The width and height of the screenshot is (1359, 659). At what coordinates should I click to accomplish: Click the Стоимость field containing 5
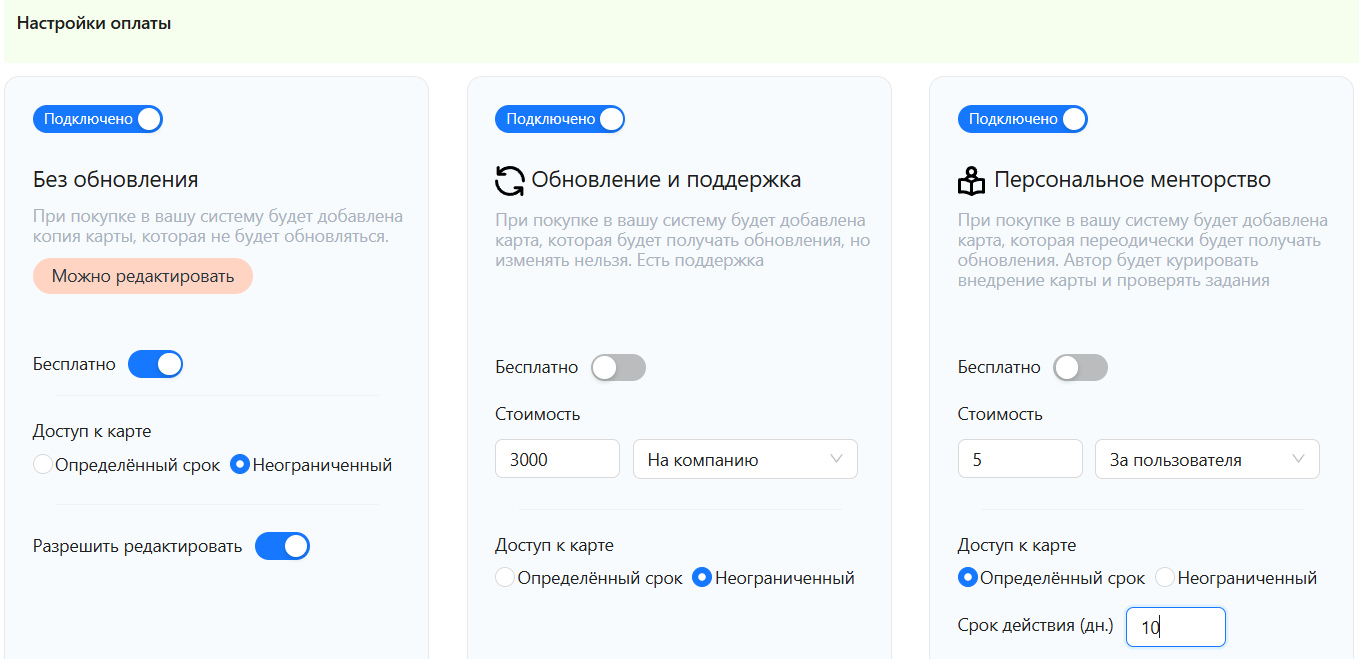1019,460
